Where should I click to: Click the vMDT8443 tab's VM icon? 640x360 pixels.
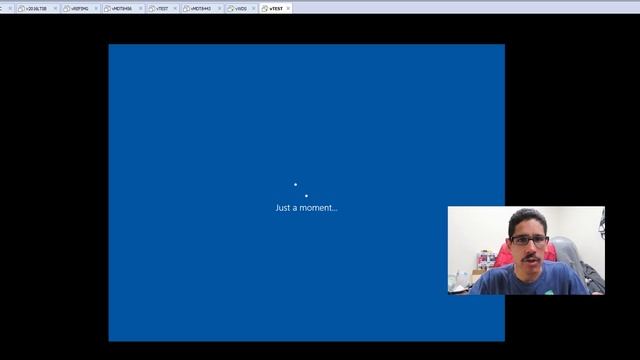[187, 9]
